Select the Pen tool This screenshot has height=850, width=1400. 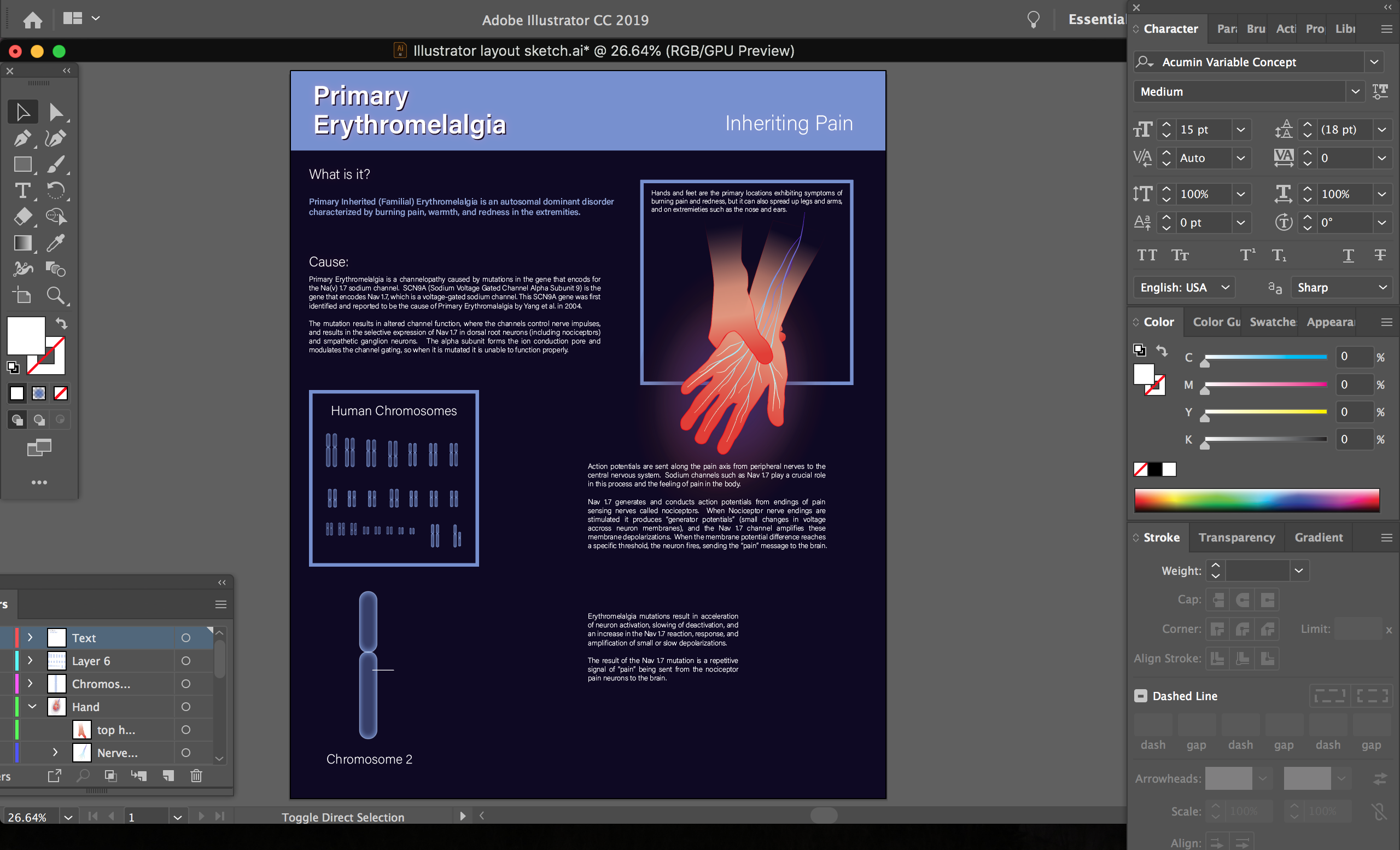23,138
